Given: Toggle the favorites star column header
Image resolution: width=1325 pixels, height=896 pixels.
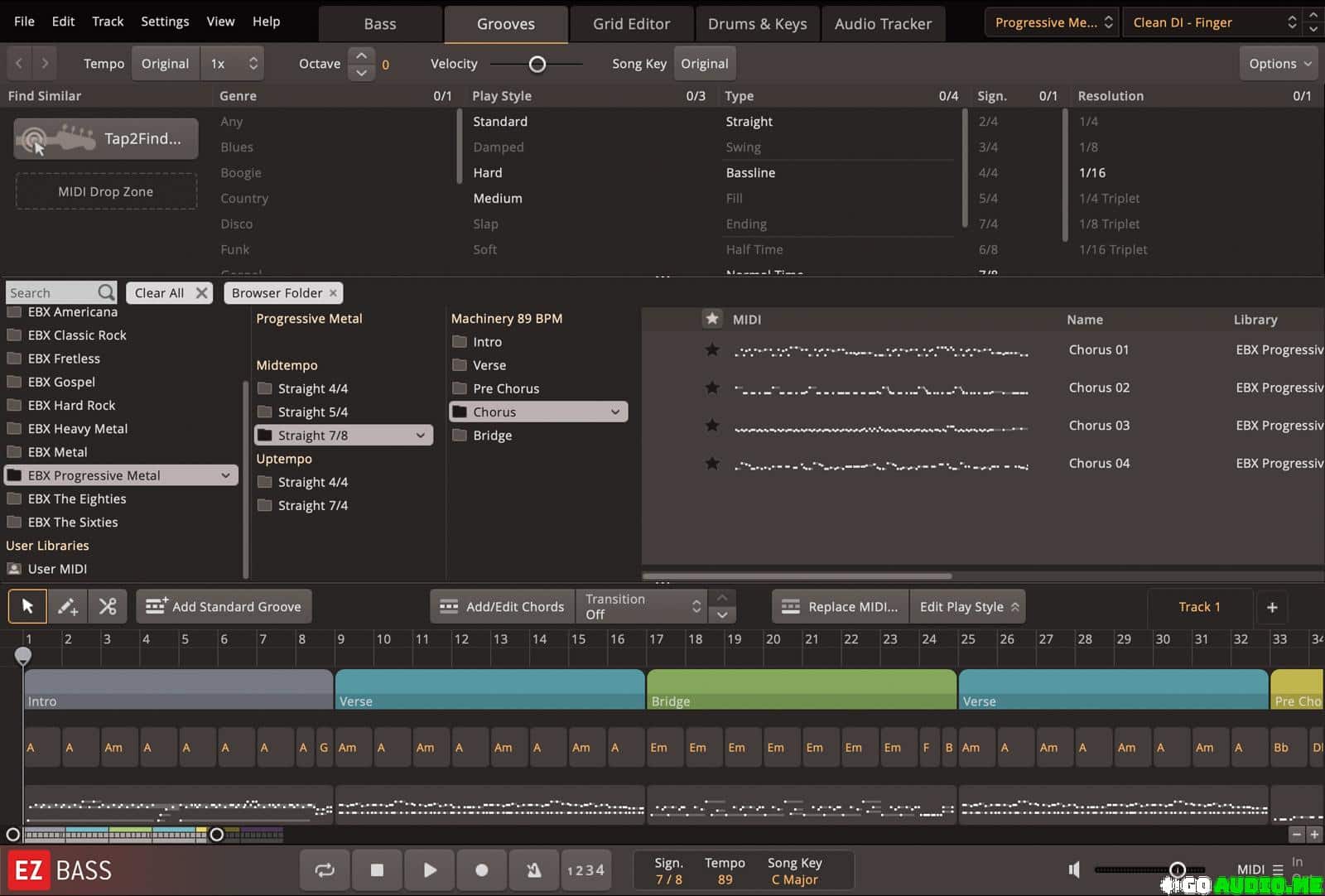Looking at the screenshot, I should (x=711, y=319).
